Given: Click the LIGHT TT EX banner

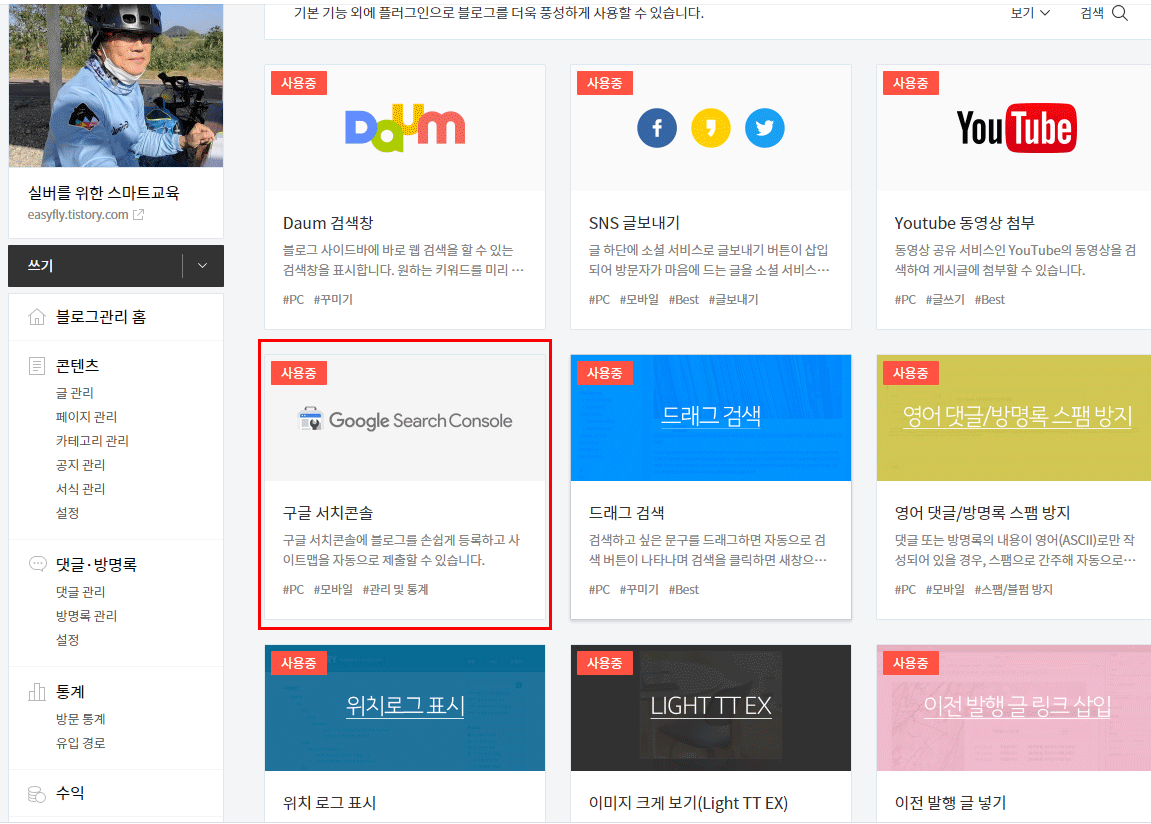Looking at the screenshot, I should pos(711,707).
